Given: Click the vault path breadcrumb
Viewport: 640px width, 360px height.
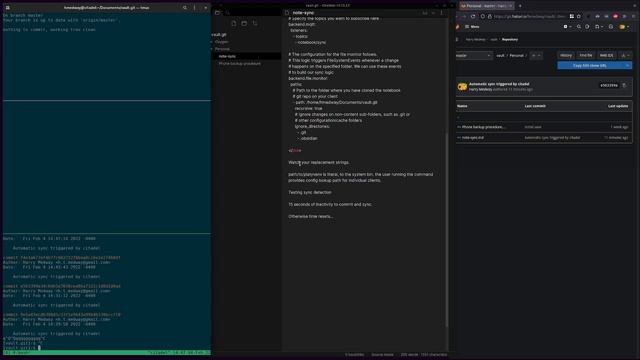Looking at the screenshot, I should [500, 56].
